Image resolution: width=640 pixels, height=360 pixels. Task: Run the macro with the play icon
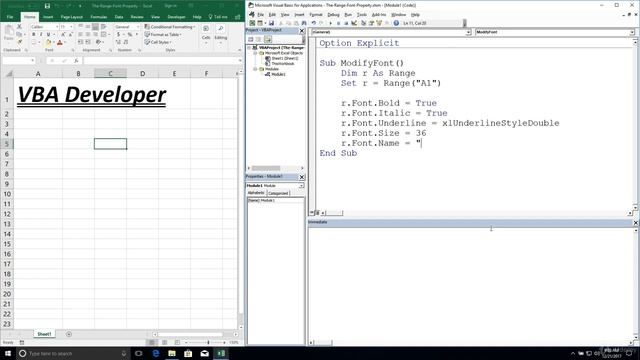330,23
